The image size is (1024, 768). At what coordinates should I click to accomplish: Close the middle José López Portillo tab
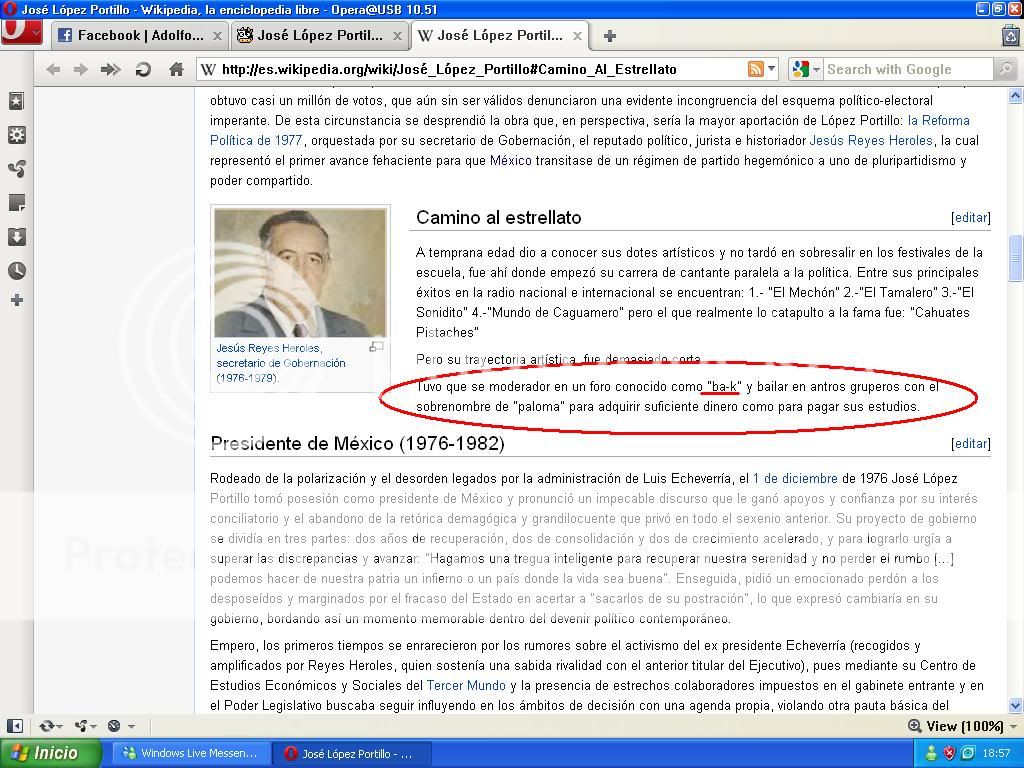[397, 36]
